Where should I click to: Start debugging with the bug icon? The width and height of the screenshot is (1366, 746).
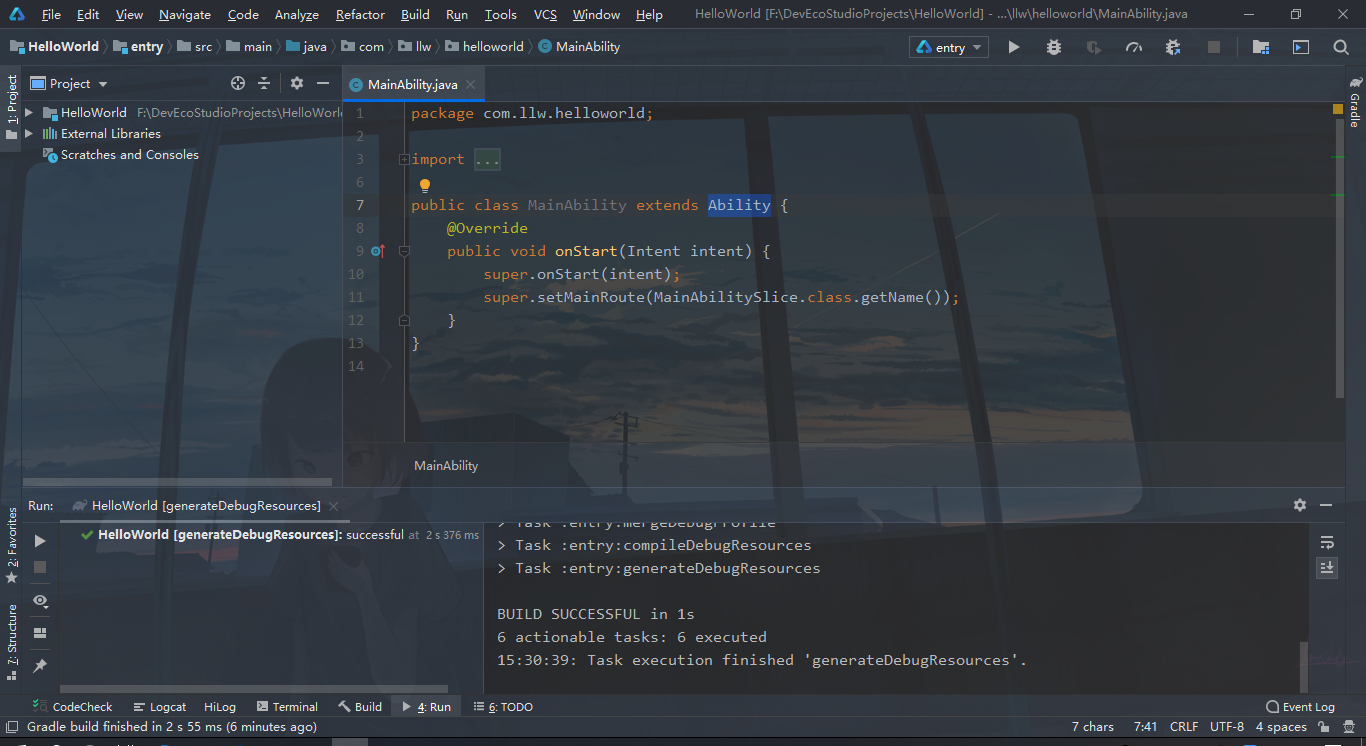pyautogui.click(x=1054, y=47)
